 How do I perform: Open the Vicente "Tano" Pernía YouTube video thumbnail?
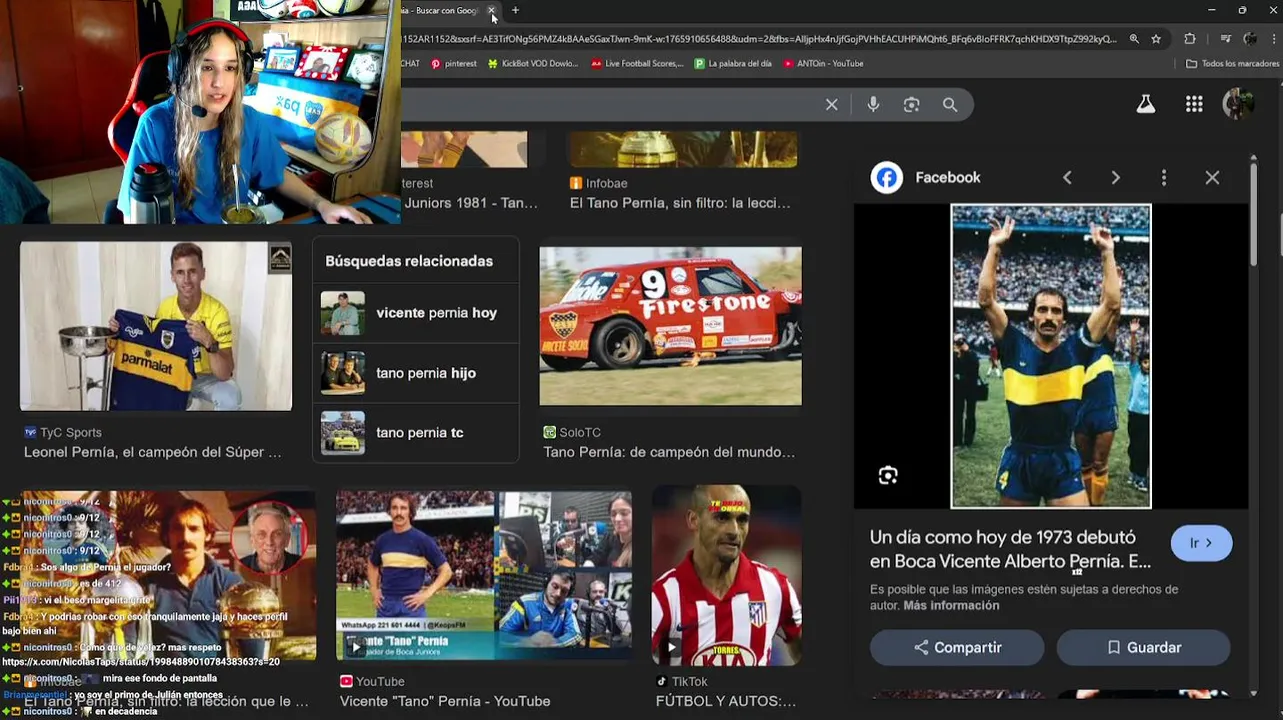point(484,576)
